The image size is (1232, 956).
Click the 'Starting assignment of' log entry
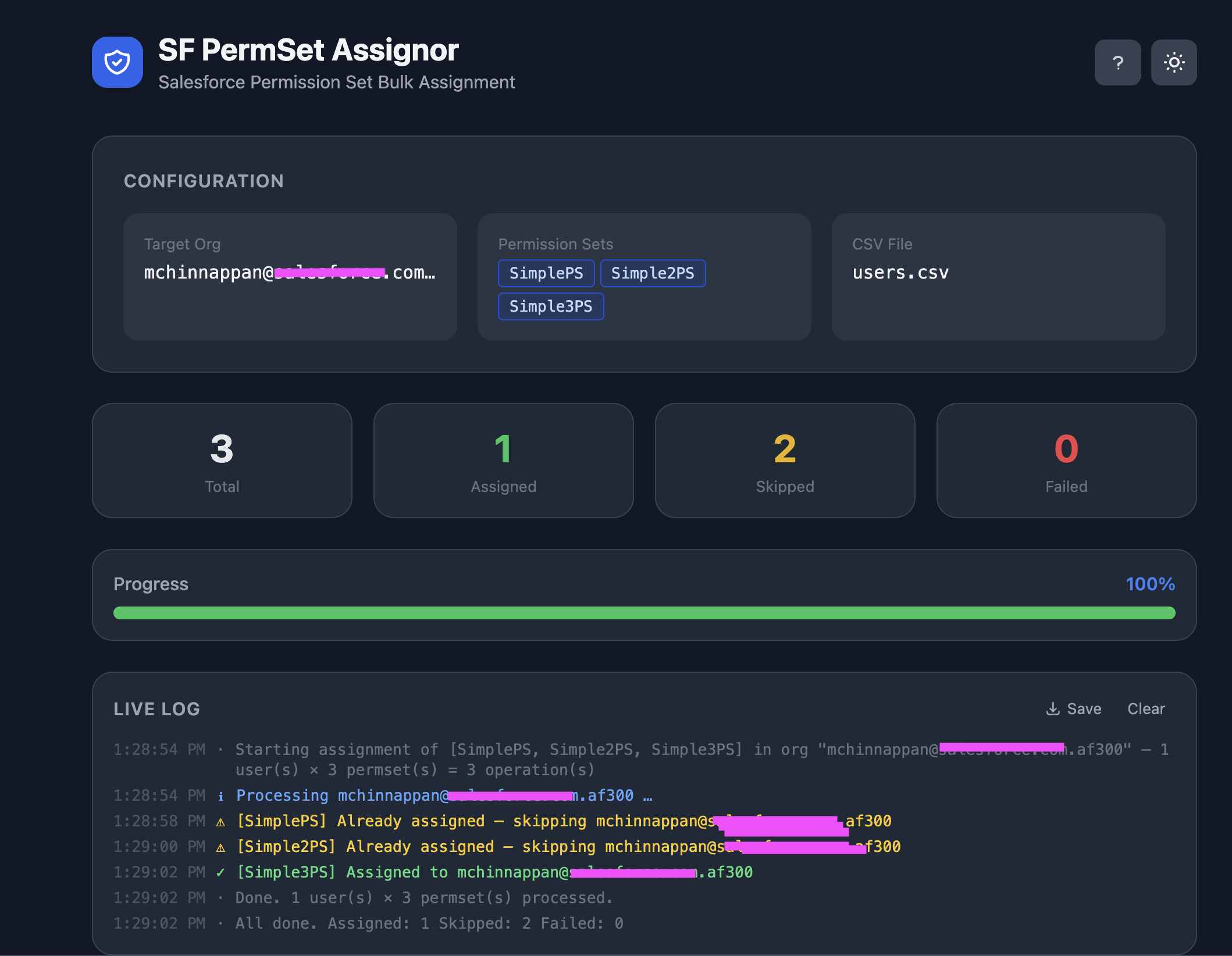pyautogui.click(x=641, y=759)
